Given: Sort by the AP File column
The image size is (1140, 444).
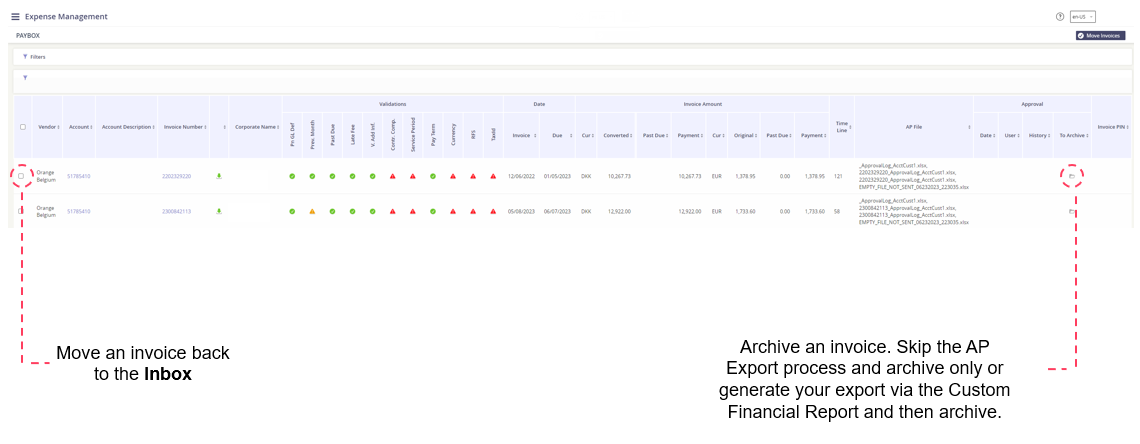Looking at the screenshot, I should 914,126.
